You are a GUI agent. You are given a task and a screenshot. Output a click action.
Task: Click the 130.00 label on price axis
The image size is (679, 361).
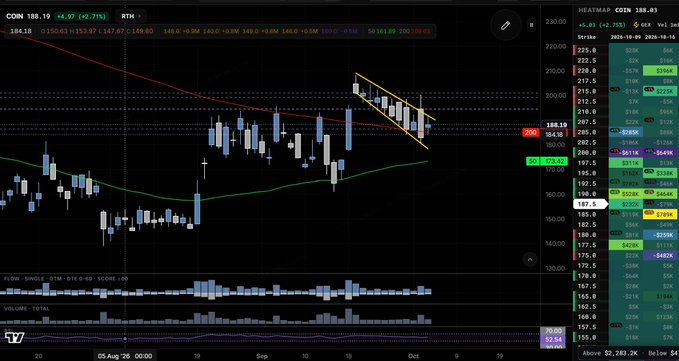click(x=556, y=268)
